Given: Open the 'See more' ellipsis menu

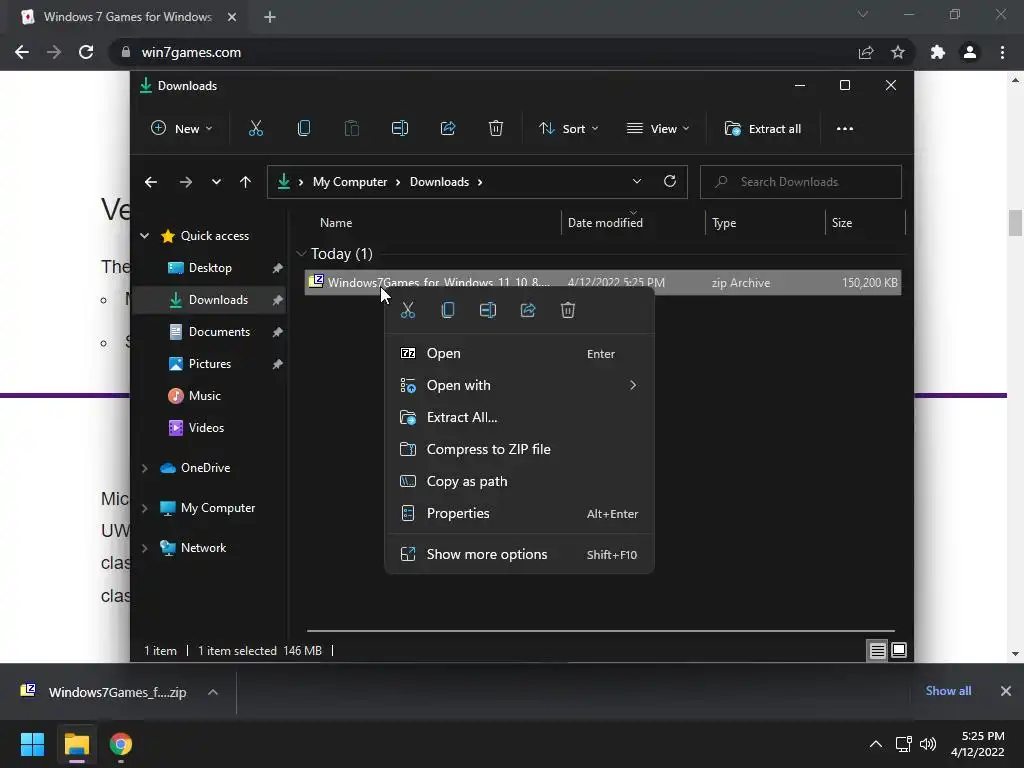Looking at the screenshot, I should 845,129.
